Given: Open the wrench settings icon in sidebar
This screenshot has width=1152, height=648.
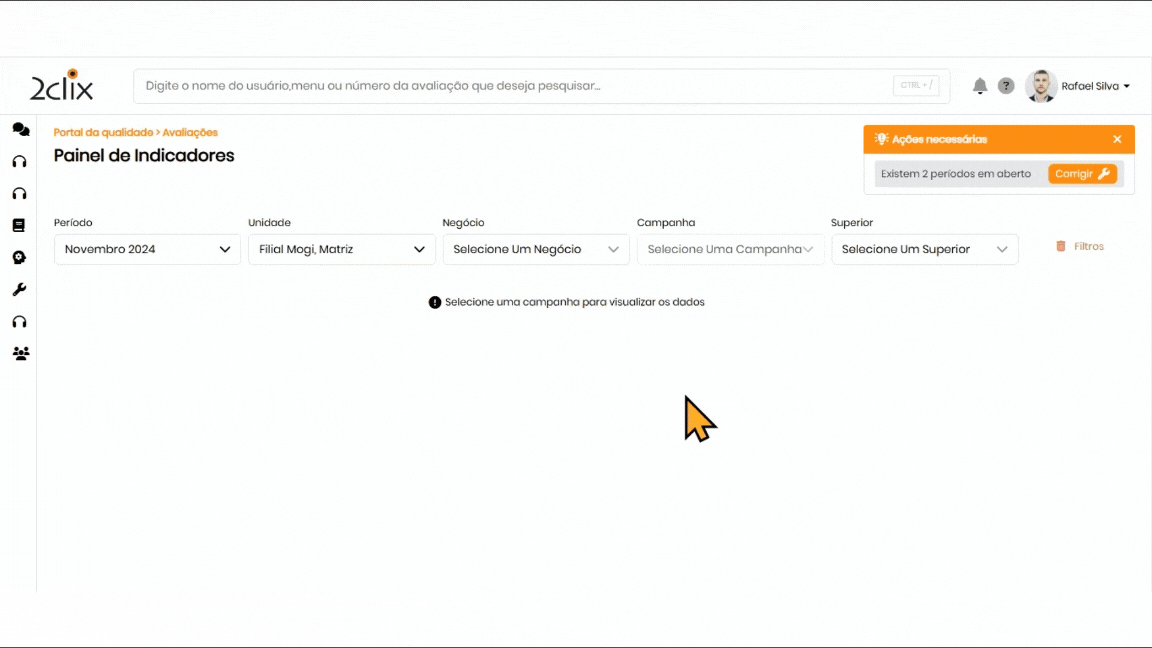Looking at the screenshot, I should click(x=19, y=289).
